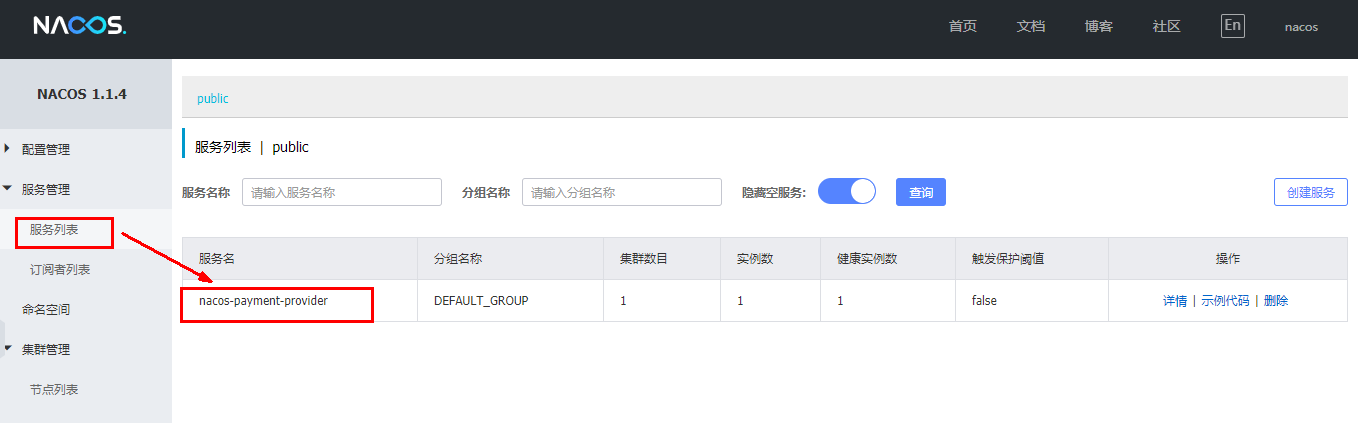Viewport: 1358px width, 423px height.
Task: Click the 集群数目 column header
Action: (662, 258)
